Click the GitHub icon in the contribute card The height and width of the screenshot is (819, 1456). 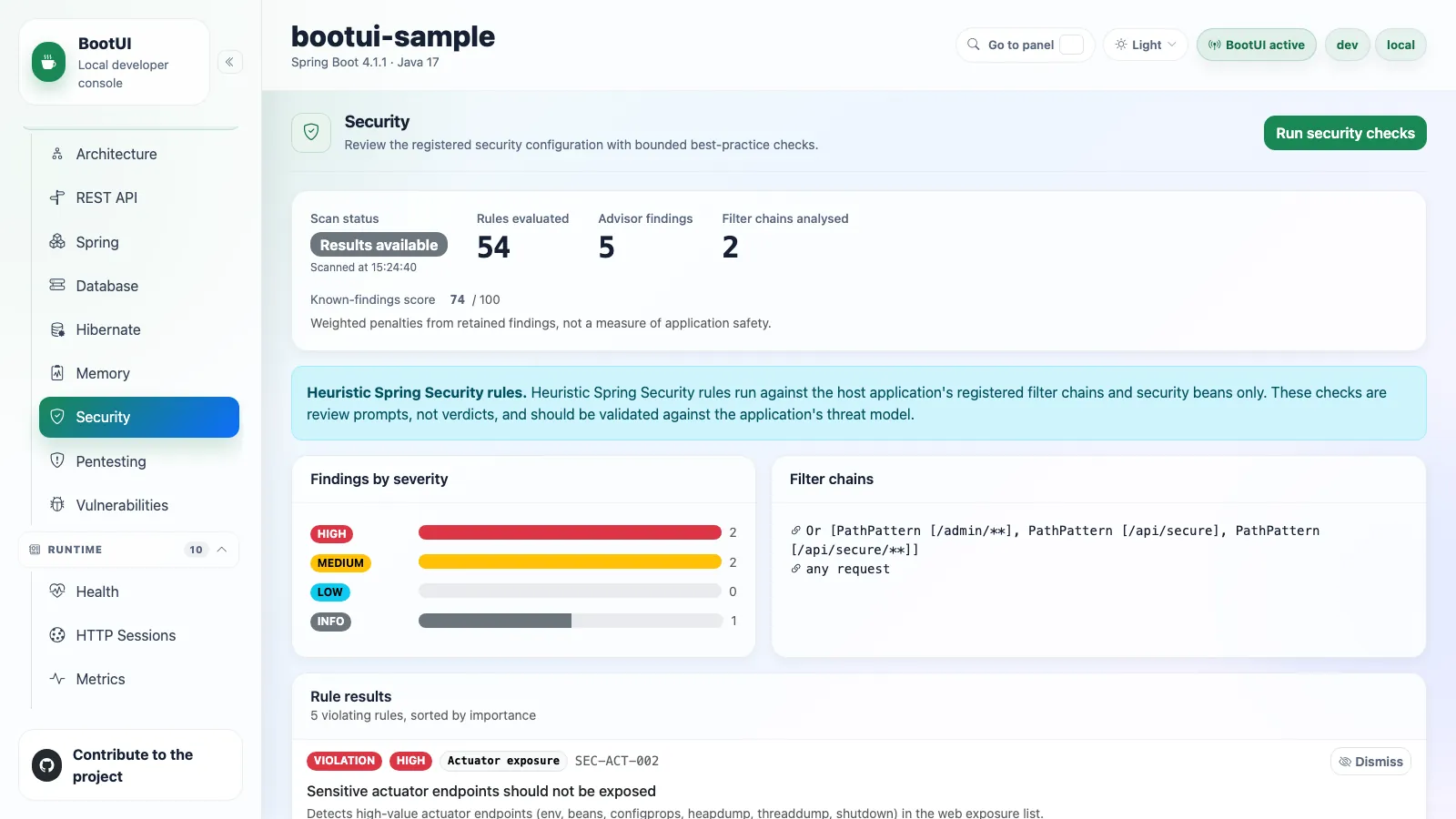pyautogui.click(x=46, y=765)
